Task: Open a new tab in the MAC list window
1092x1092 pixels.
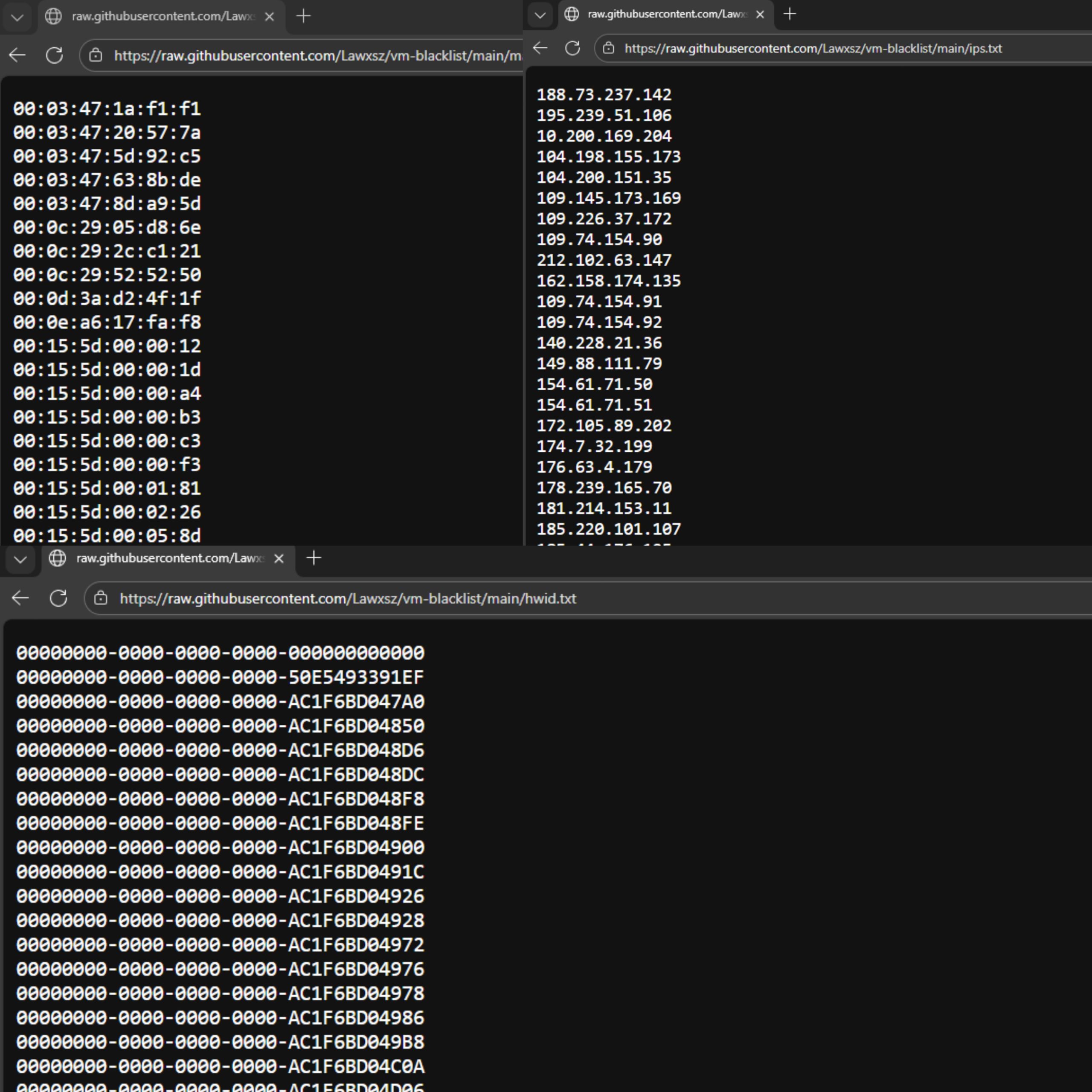Action: (304, 16)
